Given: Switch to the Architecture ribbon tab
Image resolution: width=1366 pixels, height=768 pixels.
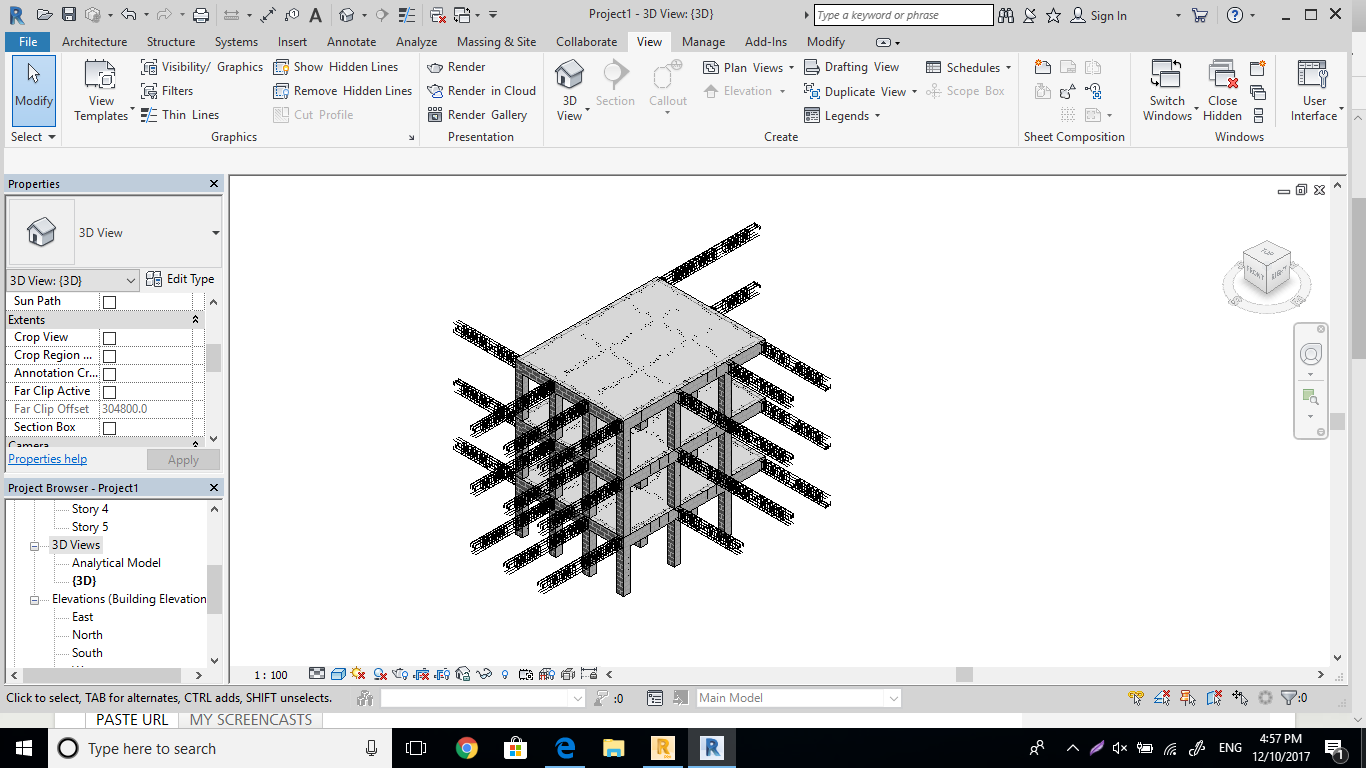Looking at the screenshot, I should pos(94,42).
